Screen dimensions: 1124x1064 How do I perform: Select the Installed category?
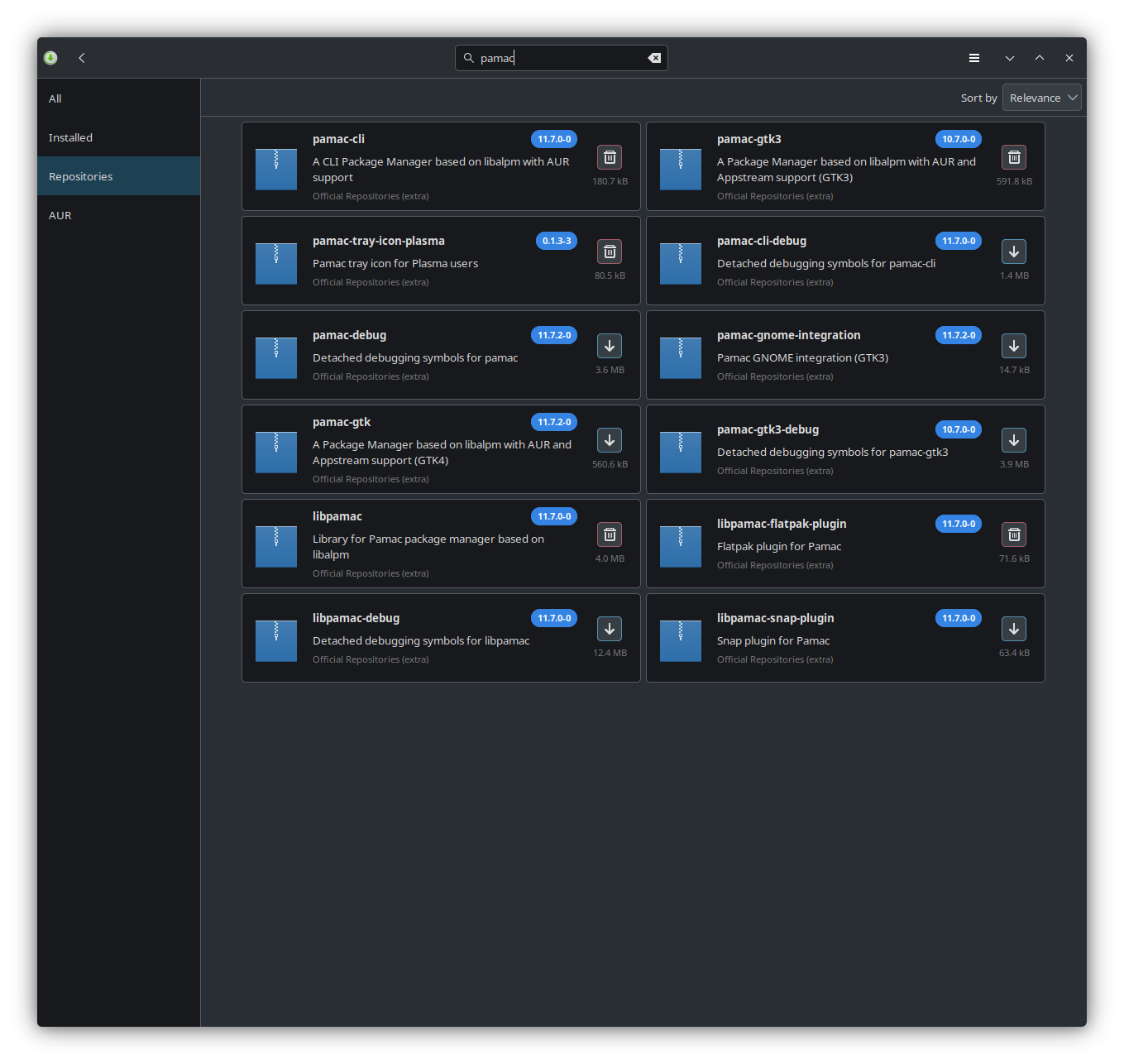[x=119, y=137]
